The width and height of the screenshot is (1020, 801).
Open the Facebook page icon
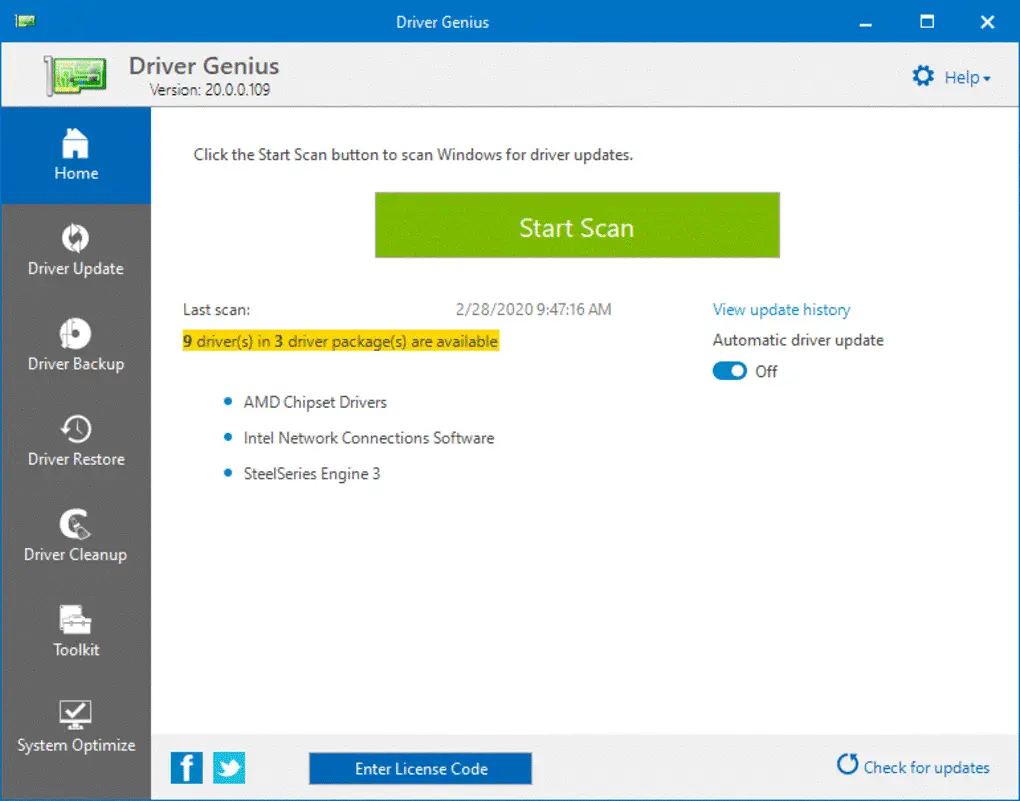tap(187, 768)
